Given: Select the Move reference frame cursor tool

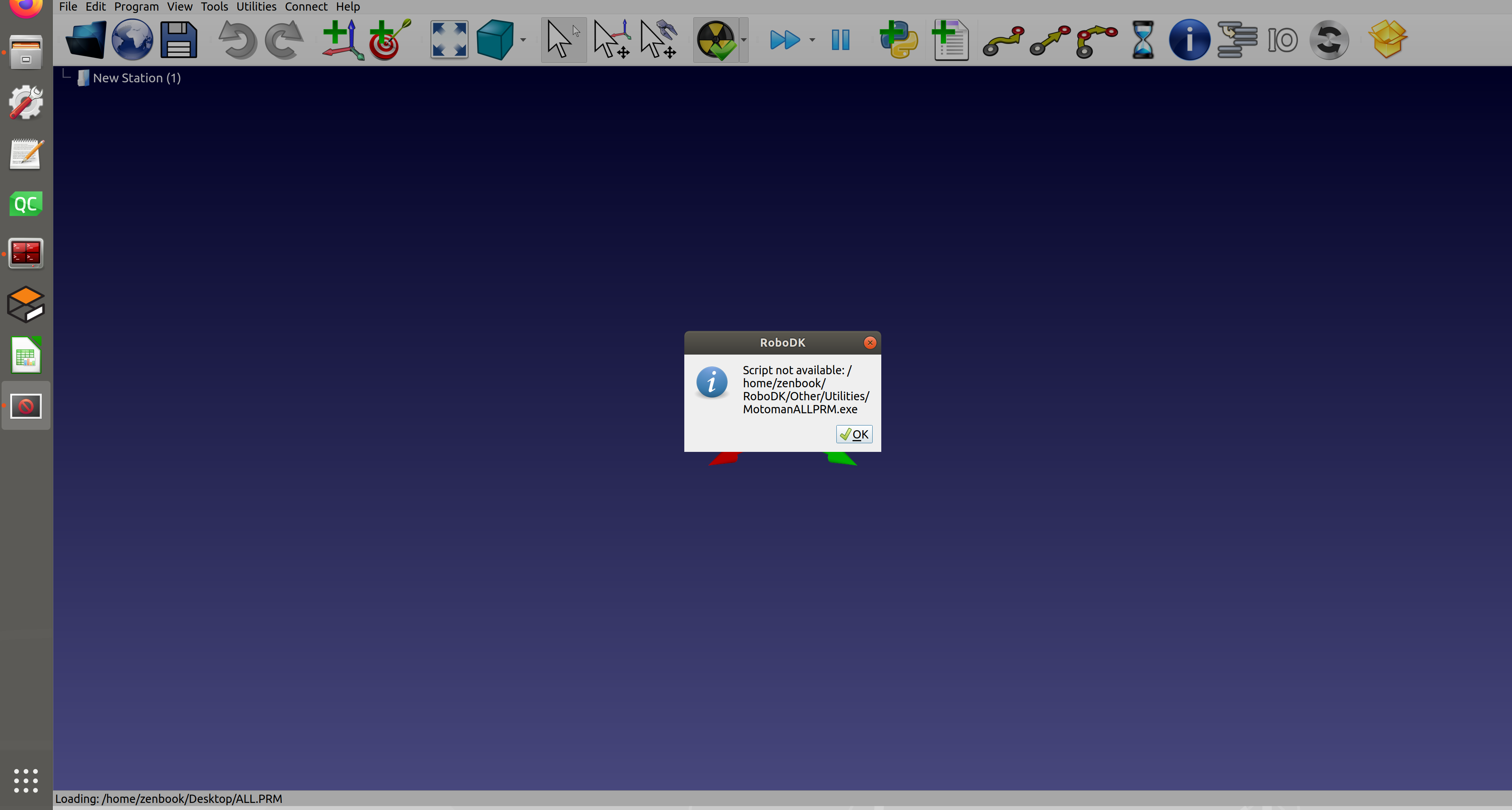Looking at the screenshot, I should (x=611, y=39).
